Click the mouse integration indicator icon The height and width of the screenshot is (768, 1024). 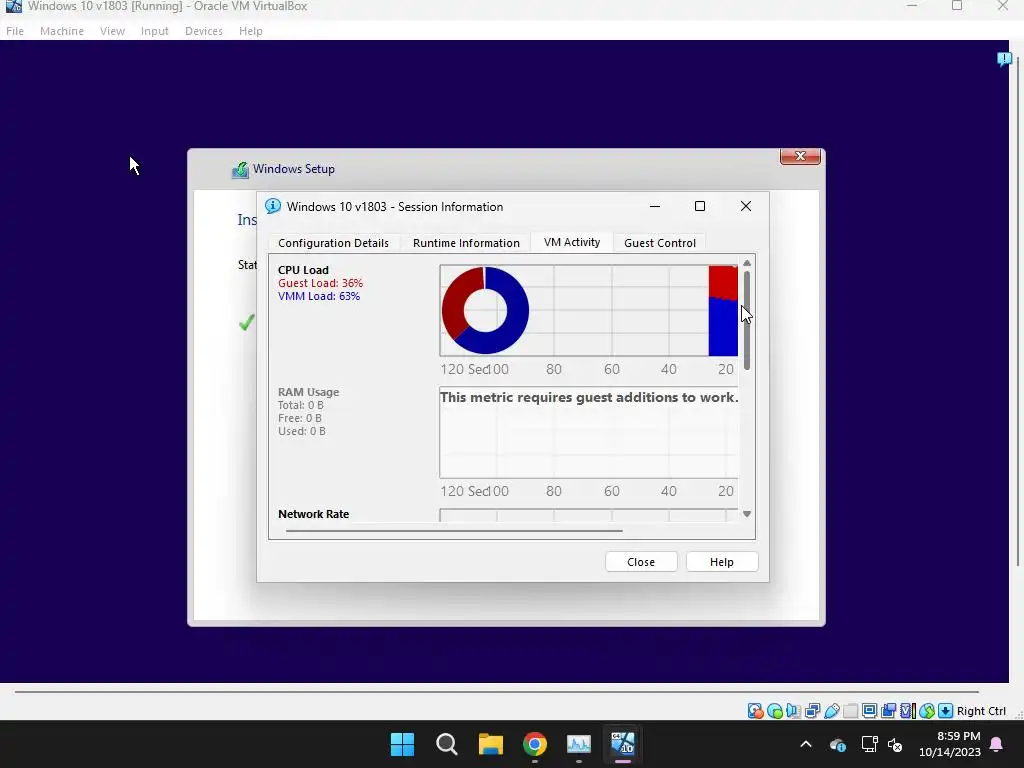click(x=926, y=711)
